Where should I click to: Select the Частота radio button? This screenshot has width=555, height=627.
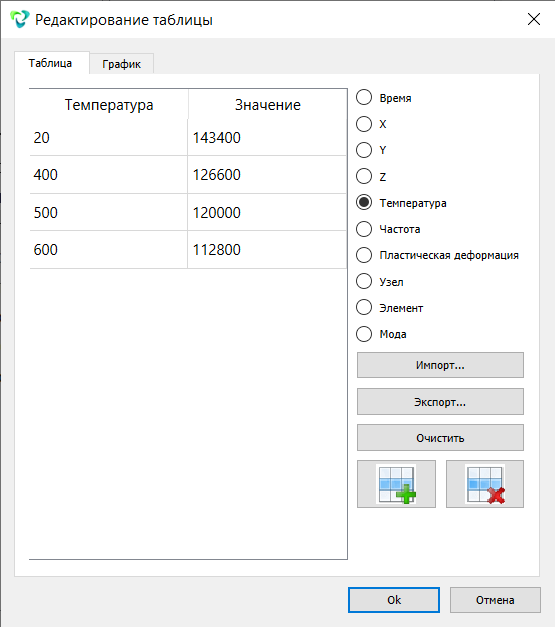(364, 229)
